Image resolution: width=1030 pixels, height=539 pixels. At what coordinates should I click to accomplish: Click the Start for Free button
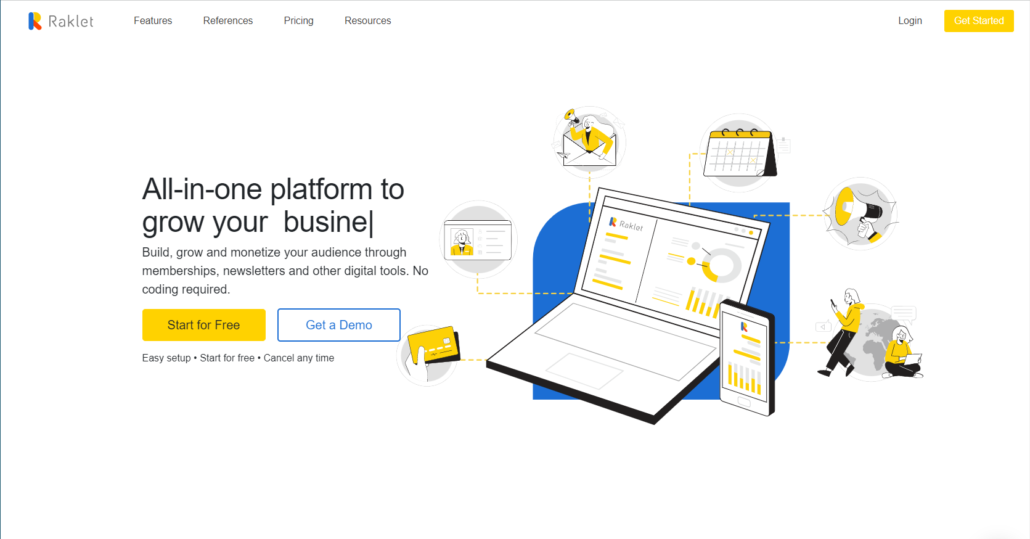[204, 325]
